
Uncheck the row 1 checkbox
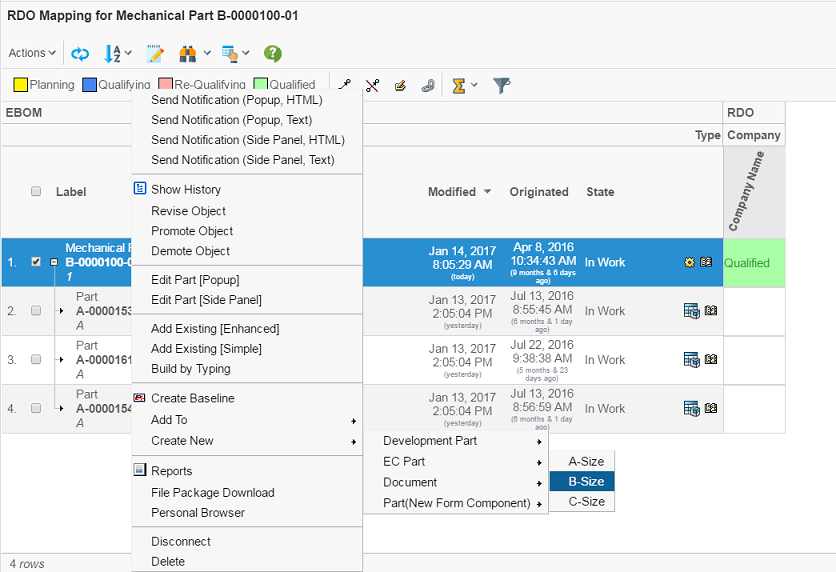pyautogui.click(x=36, y=262)
